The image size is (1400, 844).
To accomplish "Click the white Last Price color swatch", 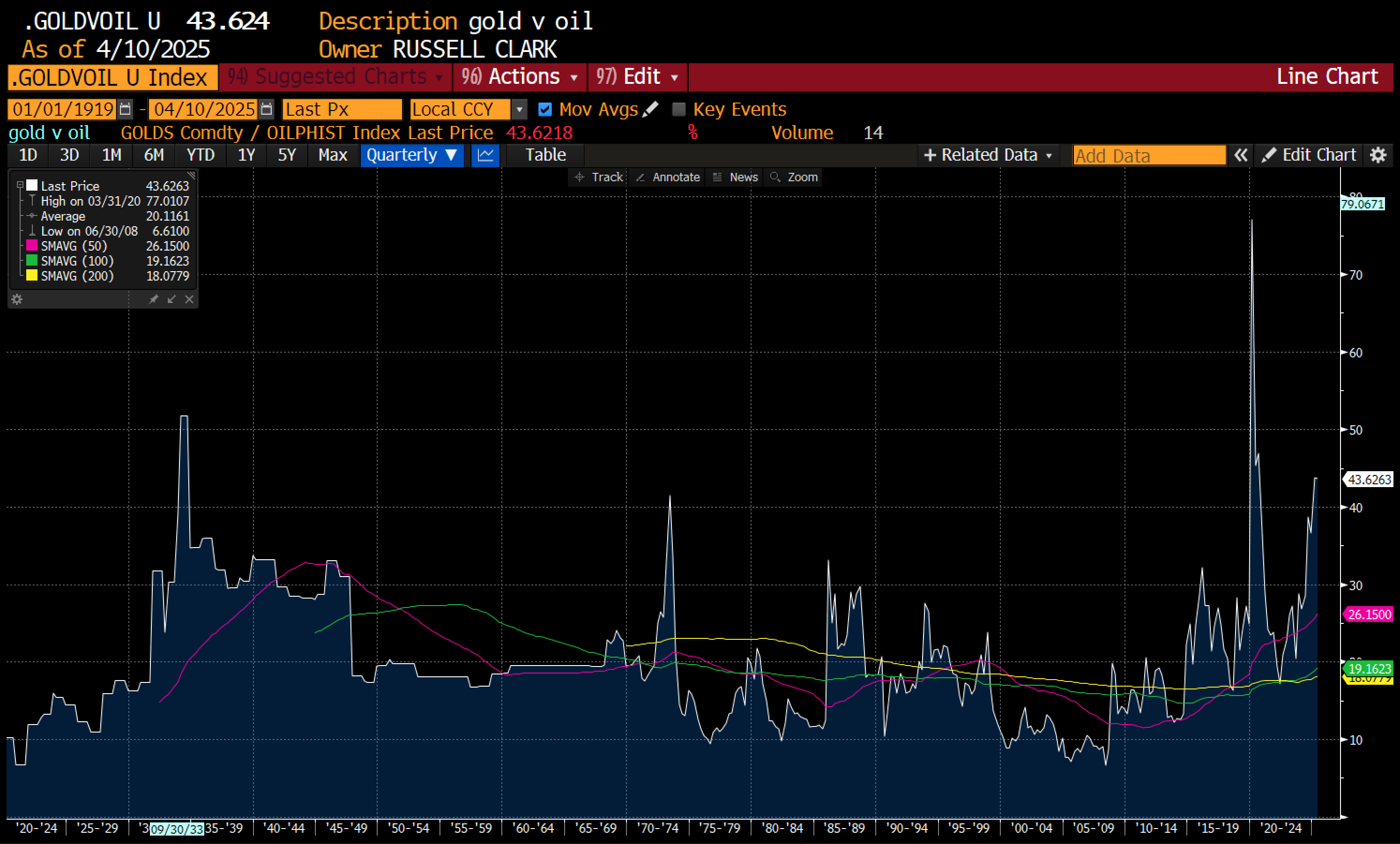I will pos(32,185).
